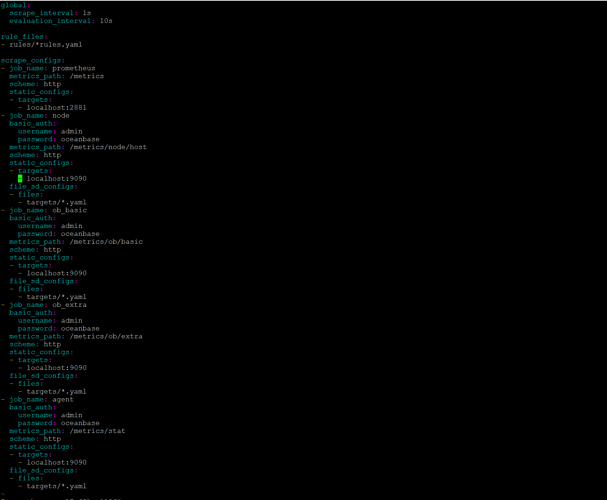Click "targets/*.yaml" under the ob_extra job

pyautogui.click(x=57, y=392)
